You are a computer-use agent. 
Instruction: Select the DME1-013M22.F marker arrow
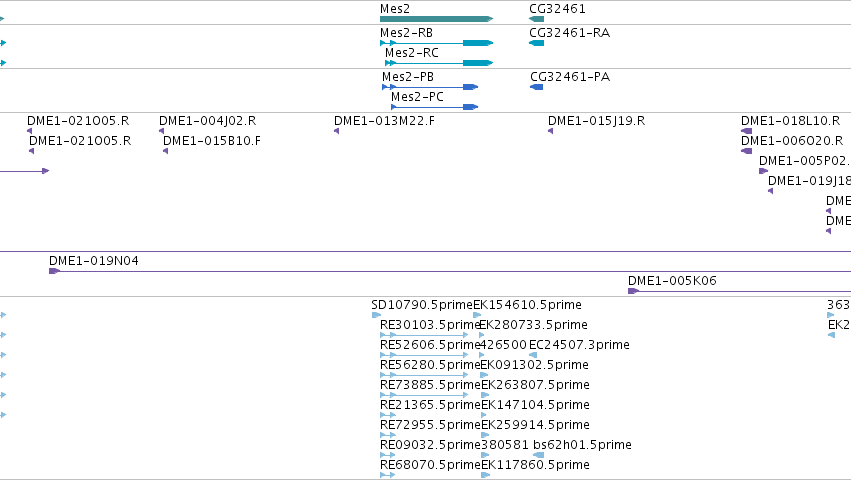[x=336, y=131]
